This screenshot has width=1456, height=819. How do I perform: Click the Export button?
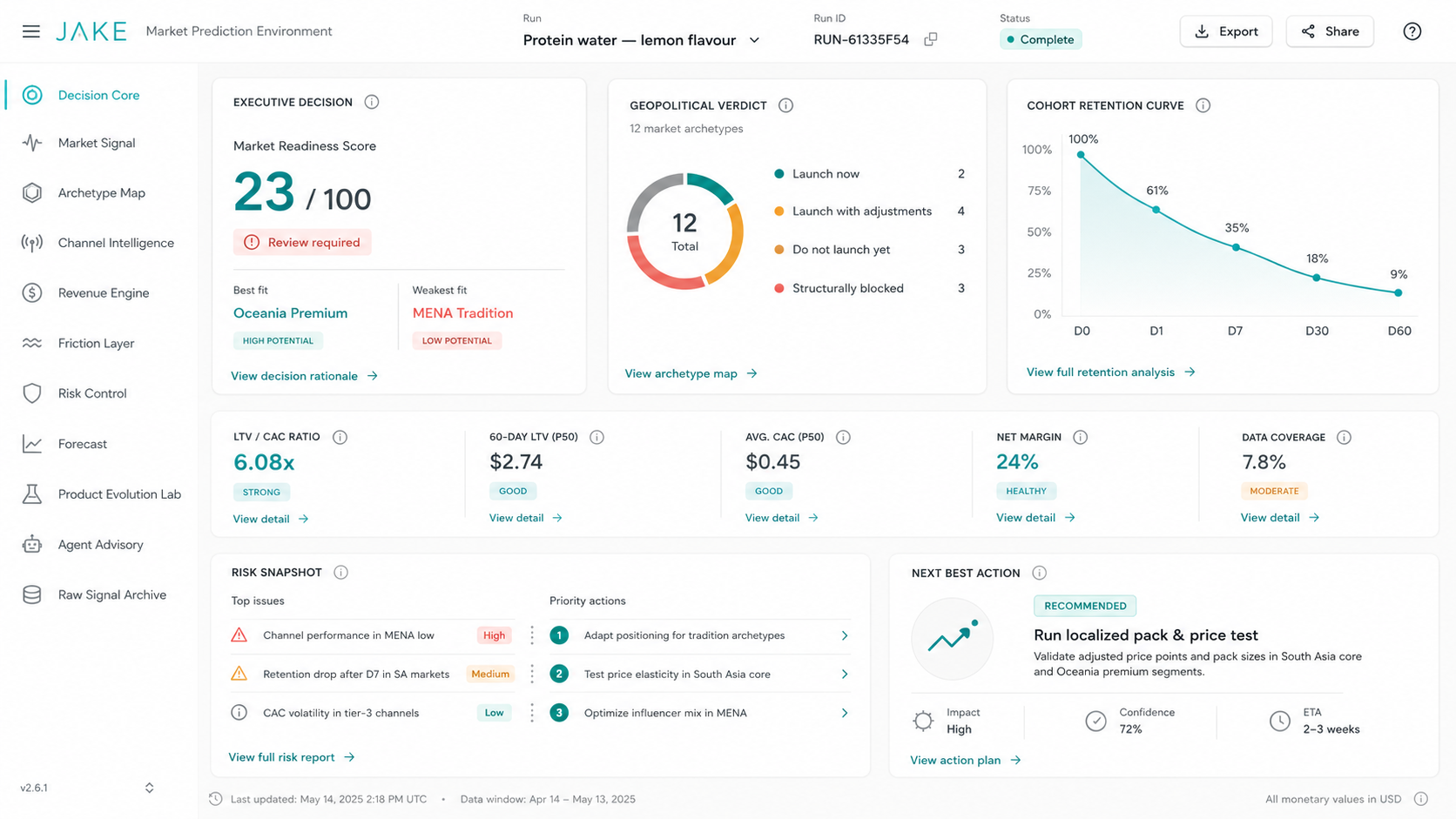pos(1226,31)
